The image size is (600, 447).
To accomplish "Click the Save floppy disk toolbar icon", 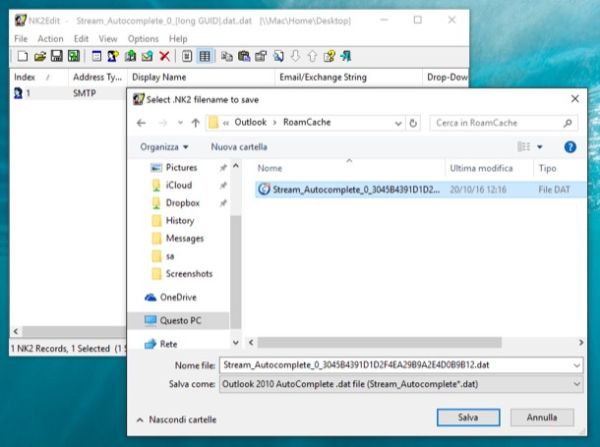I will [x=57, y=56].
